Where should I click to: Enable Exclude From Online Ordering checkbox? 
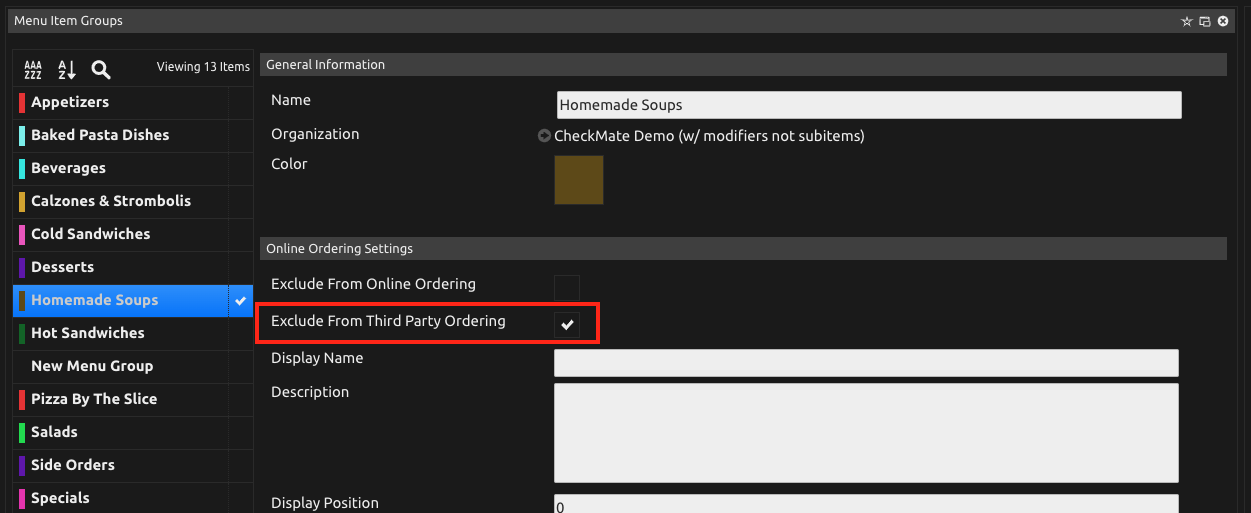coord(567,288)
